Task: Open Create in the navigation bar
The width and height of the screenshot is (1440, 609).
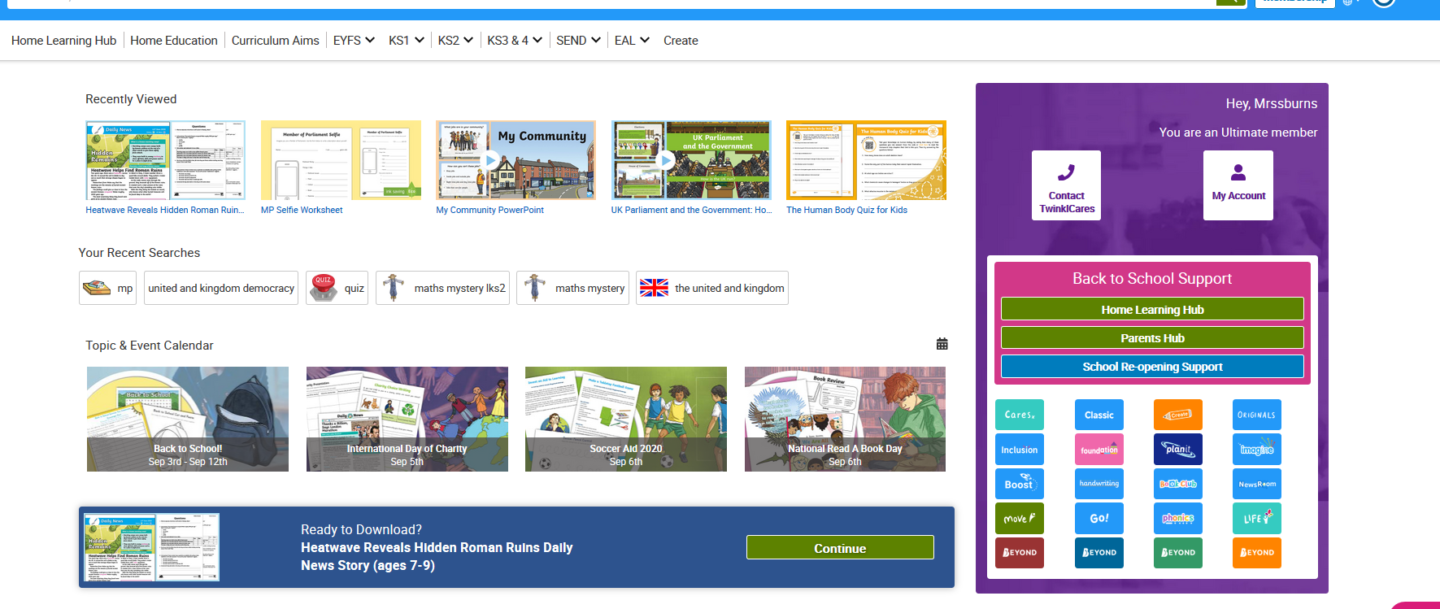Action: click(x=681, y=40)
